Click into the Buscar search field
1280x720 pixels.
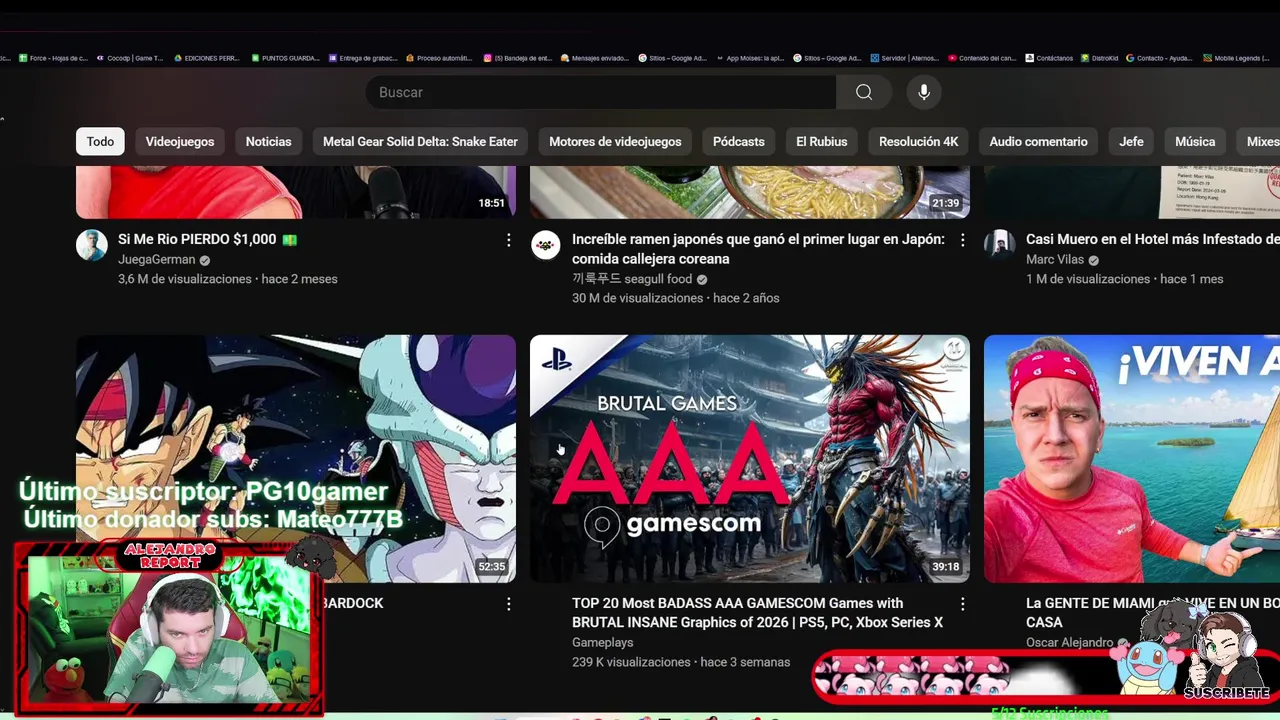tap(601, 92)
